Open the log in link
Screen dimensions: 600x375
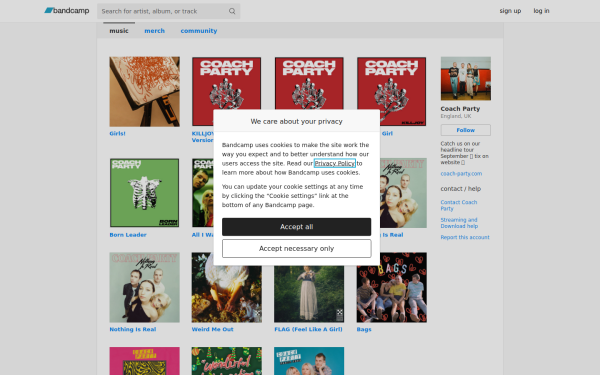pos(541,11)
